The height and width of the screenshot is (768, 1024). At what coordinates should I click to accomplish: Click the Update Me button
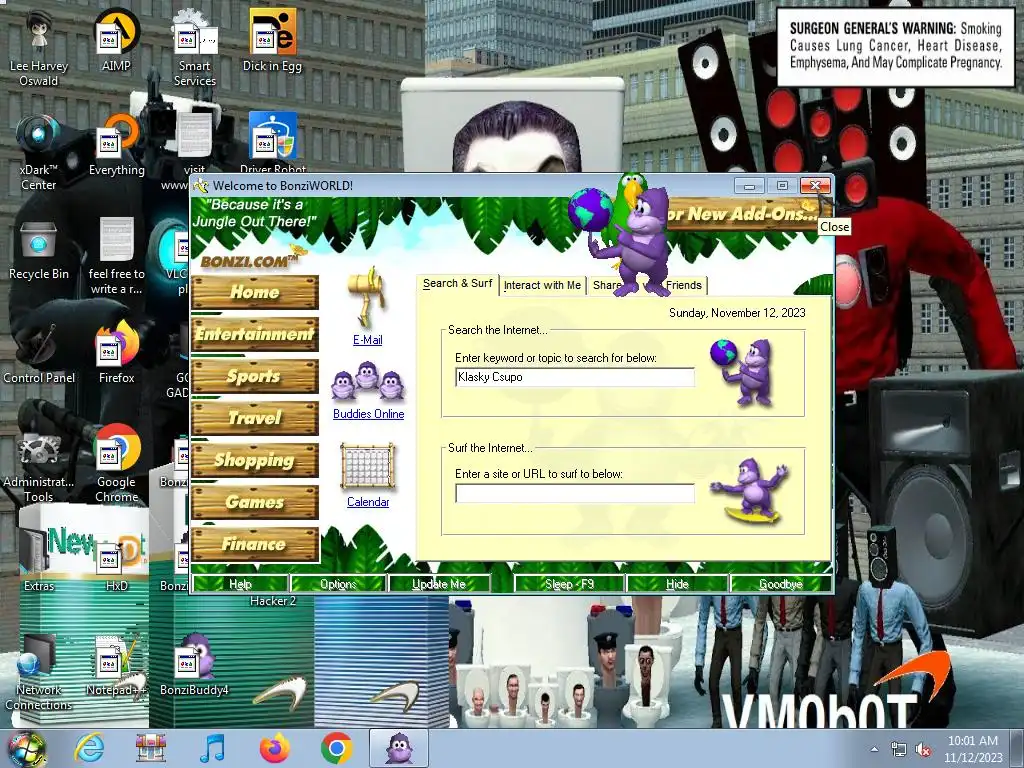(439, 584)
